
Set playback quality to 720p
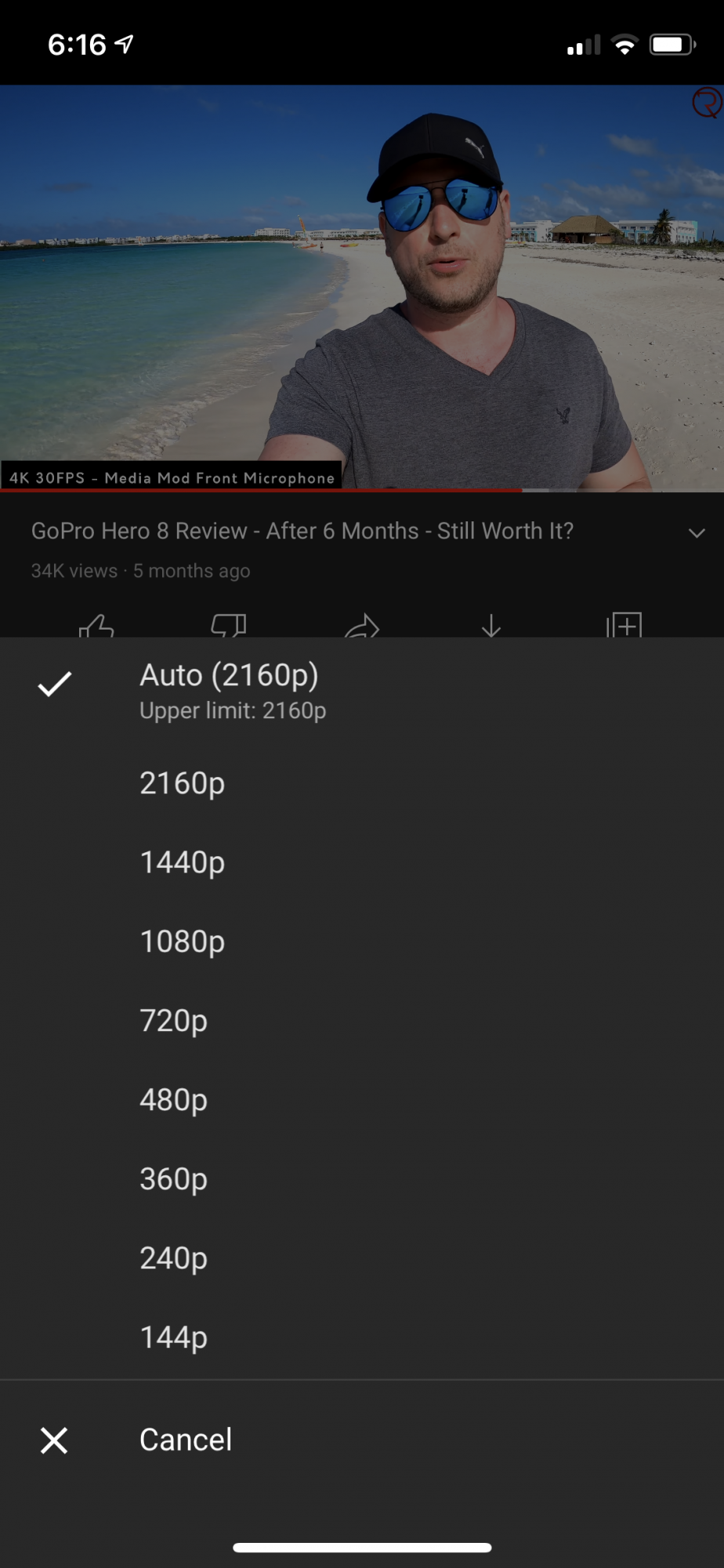pos(174,1021)
